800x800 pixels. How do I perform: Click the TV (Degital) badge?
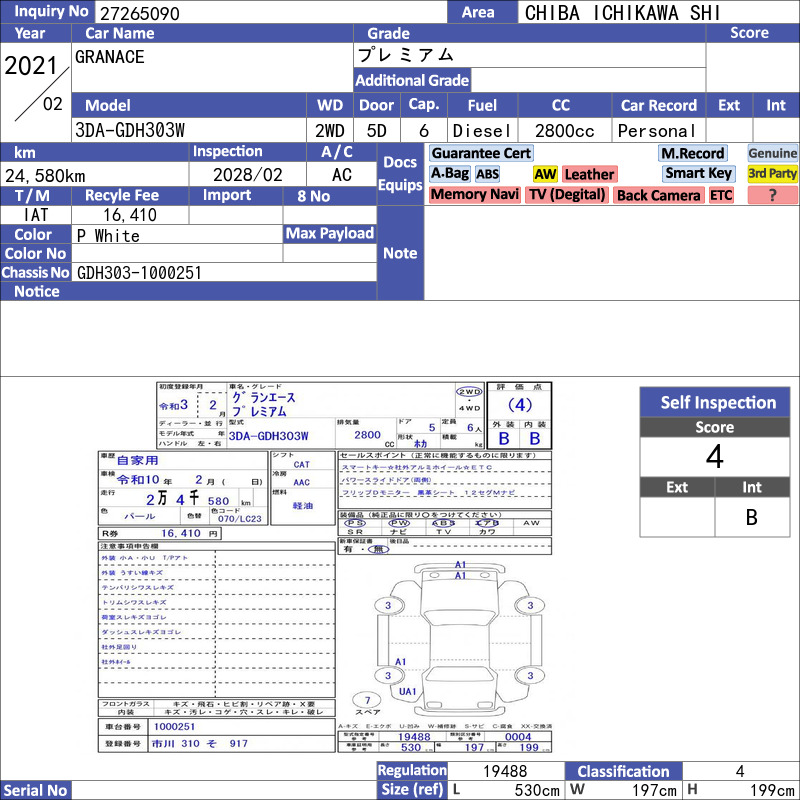pos(567,195)
